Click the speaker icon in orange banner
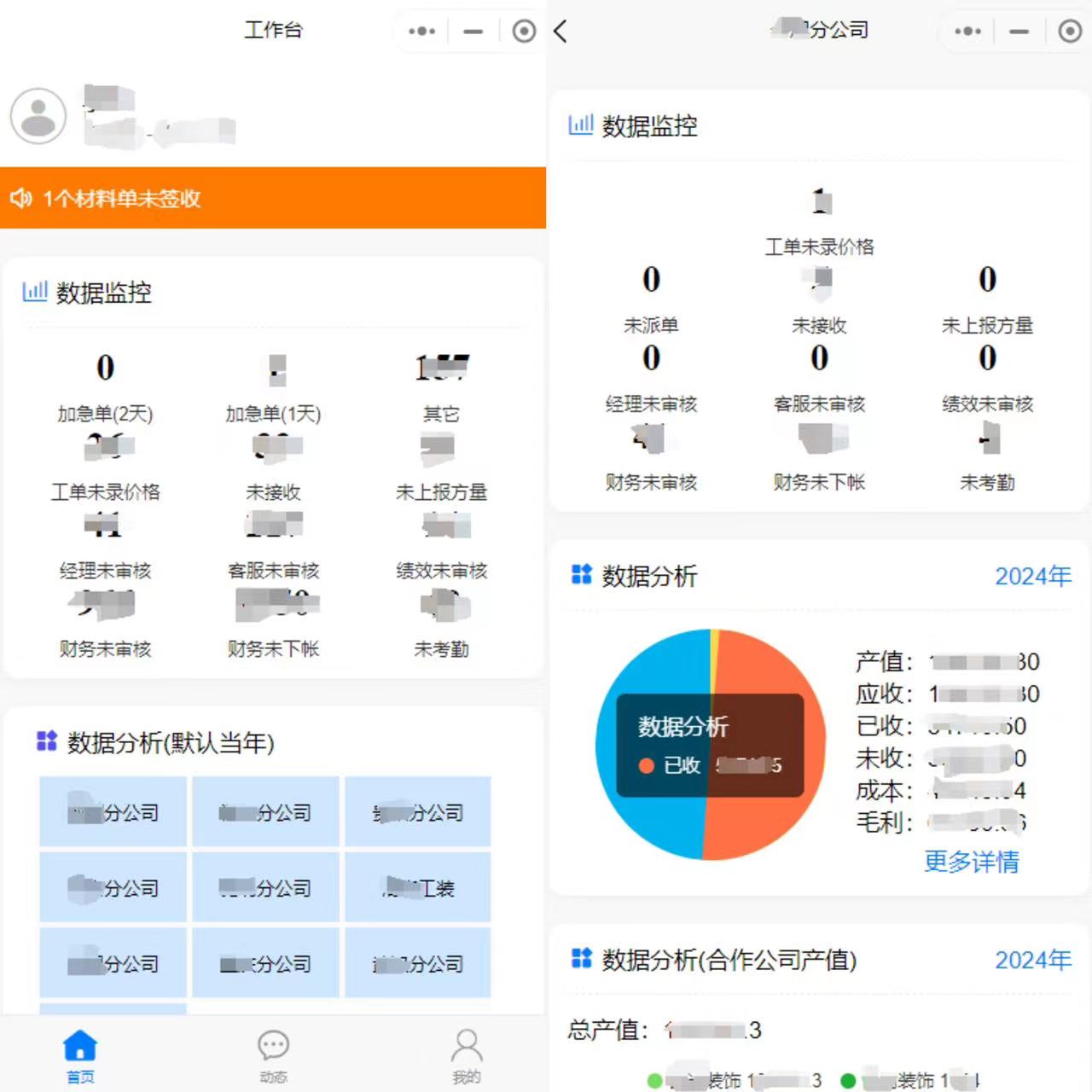The width and height of the screenshot is (1092, 1092). pos(20,199)
